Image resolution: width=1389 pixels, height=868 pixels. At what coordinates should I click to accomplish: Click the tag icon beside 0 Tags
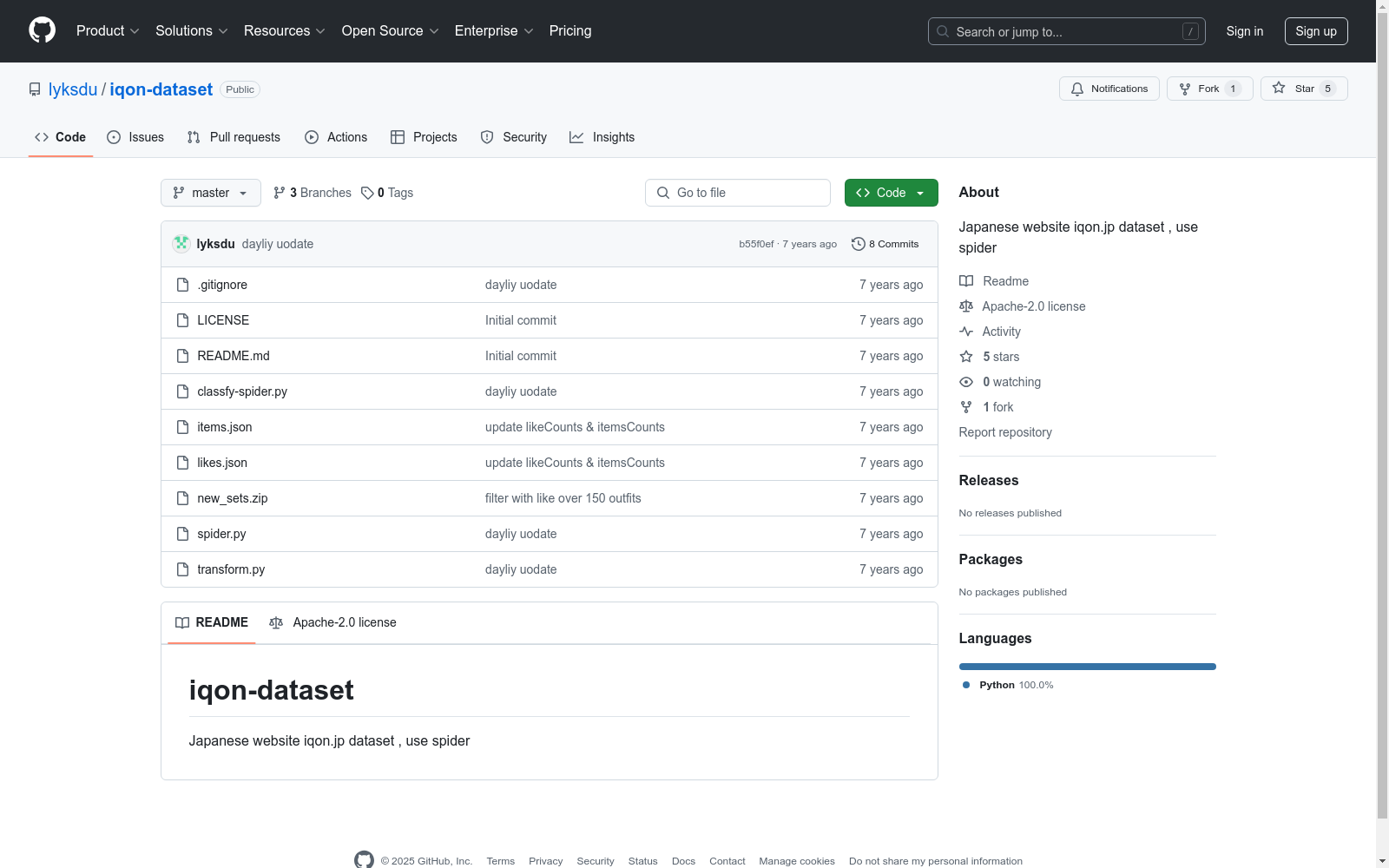[x=367, y=193]
